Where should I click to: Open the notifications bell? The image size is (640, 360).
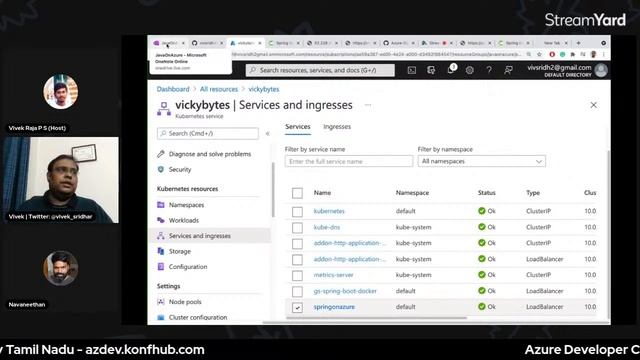(x=451, y=70)
